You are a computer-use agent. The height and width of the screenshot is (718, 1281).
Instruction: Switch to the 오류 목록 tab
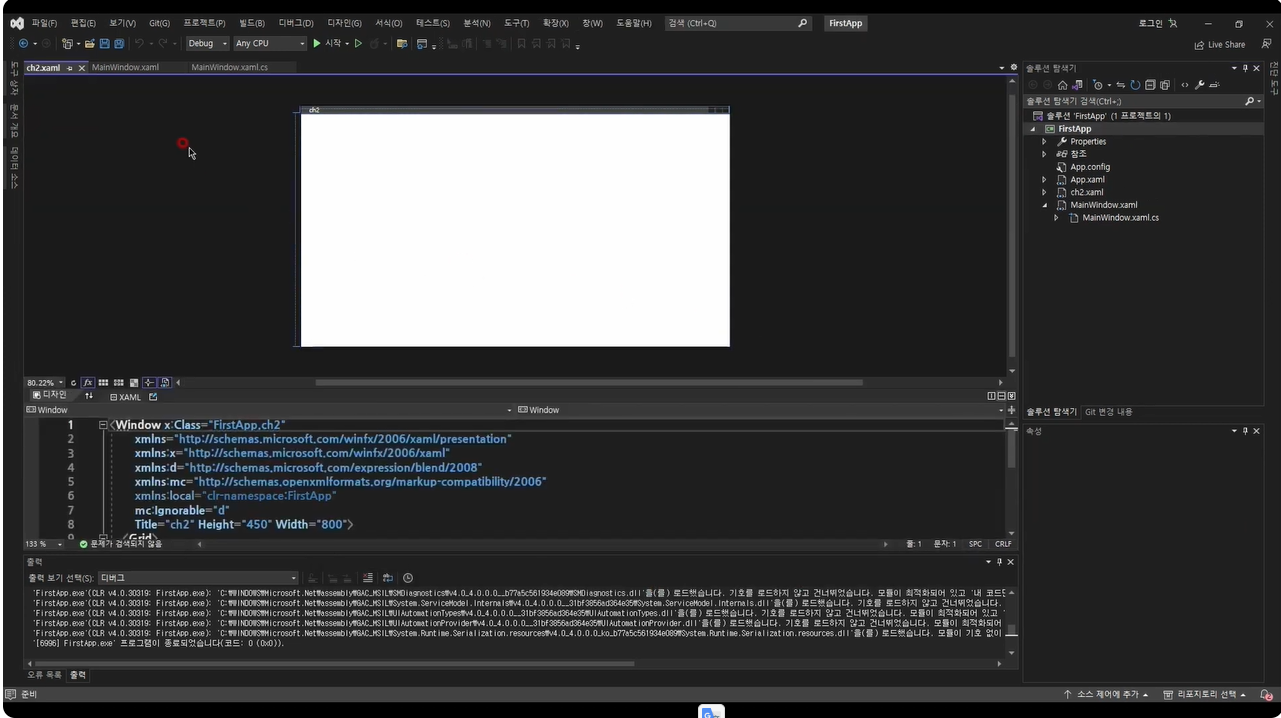click(x=45, y=675)
